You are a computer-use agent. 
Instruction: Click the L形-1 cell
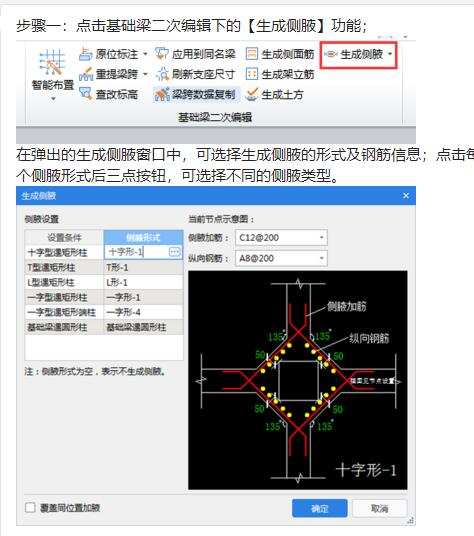[143, 282]
